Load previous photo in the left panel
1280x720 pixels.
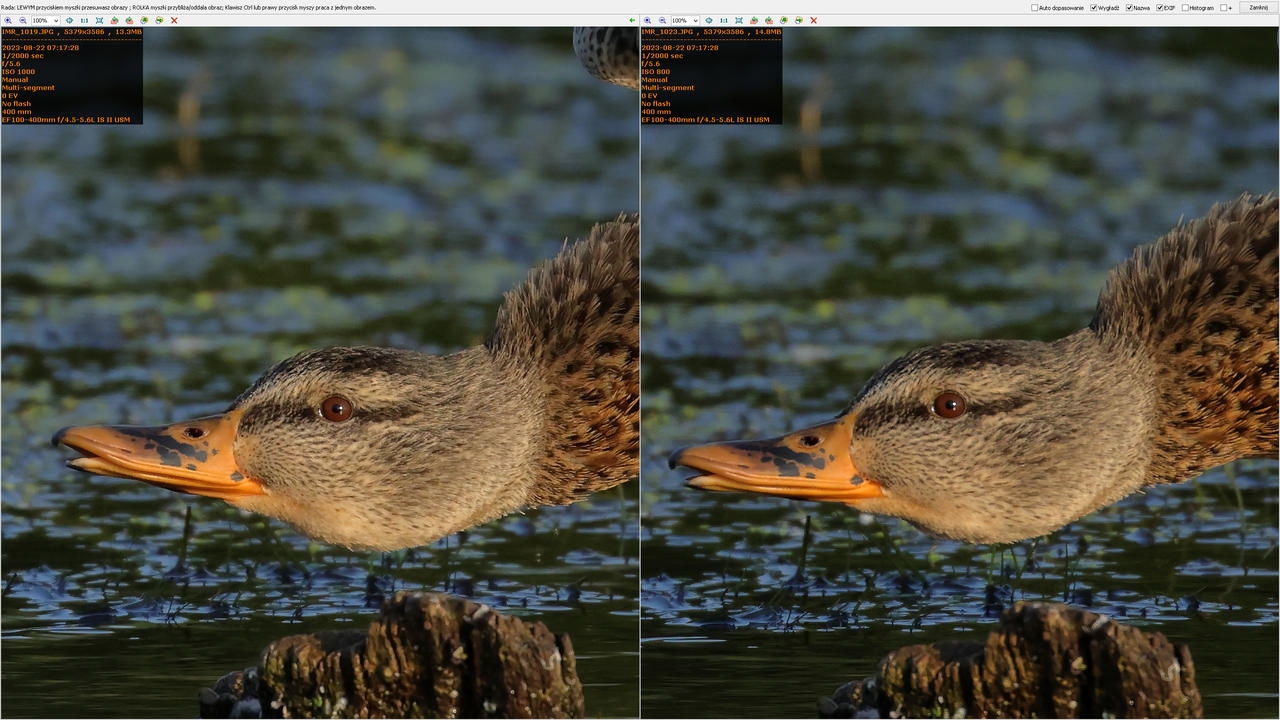[144, 20]
